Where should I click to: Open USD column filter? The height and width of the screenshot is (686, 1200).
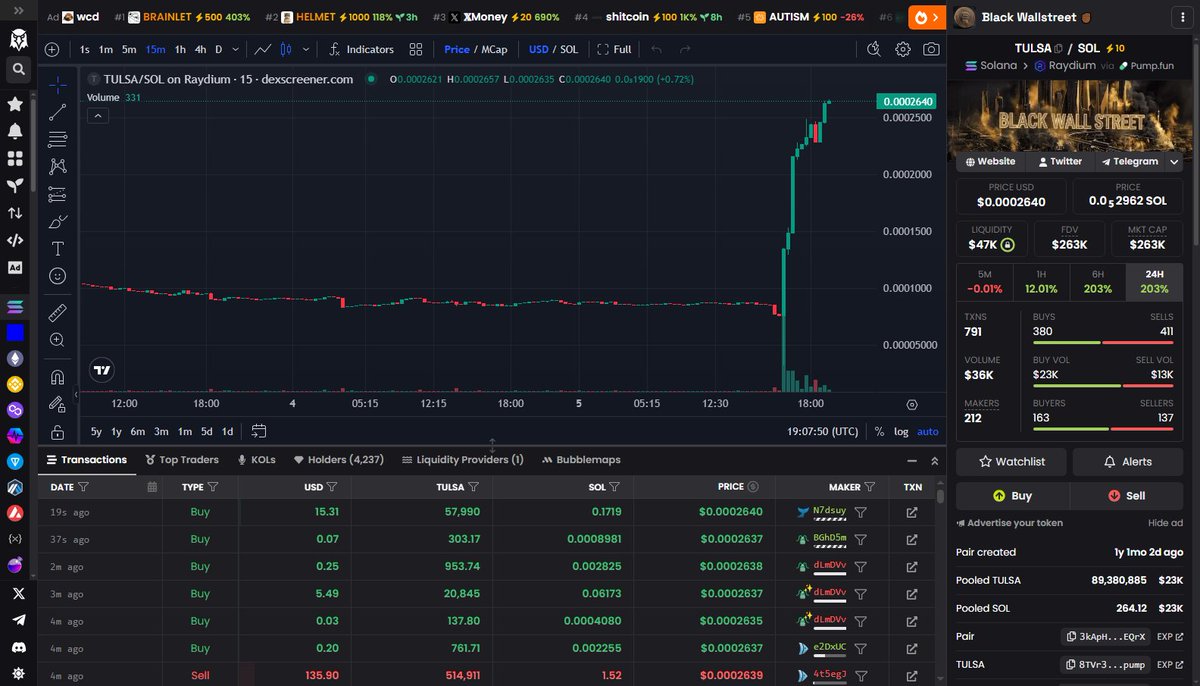coord(331,487)
